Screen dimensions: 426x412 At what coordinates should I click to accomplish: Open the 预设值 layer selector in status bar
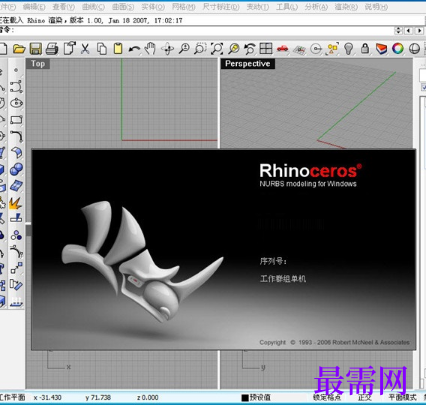point(260,397)
